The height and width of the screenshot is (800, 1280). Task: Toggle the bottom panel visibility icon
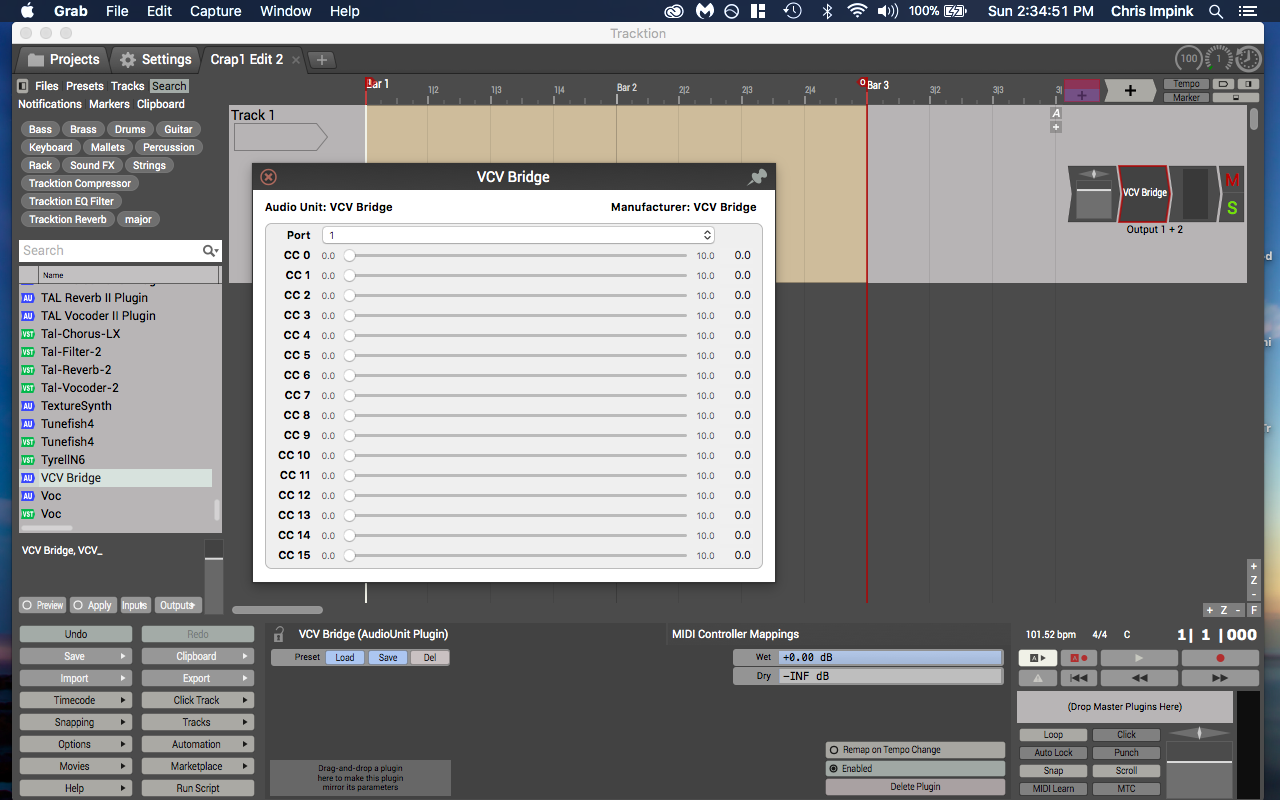pos(1235,97)
